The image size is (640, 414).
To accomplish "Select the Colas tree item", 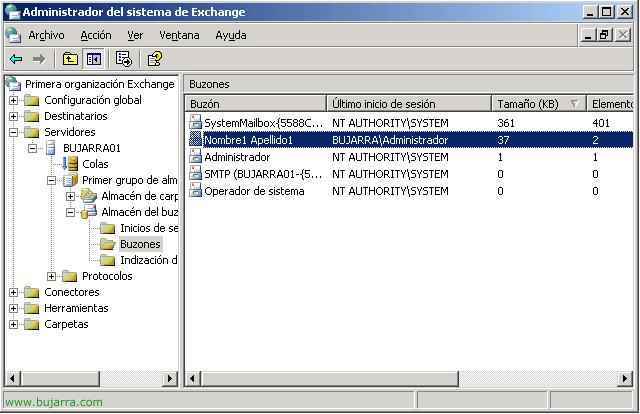I will pyautogui.click(x=95, y=164).
